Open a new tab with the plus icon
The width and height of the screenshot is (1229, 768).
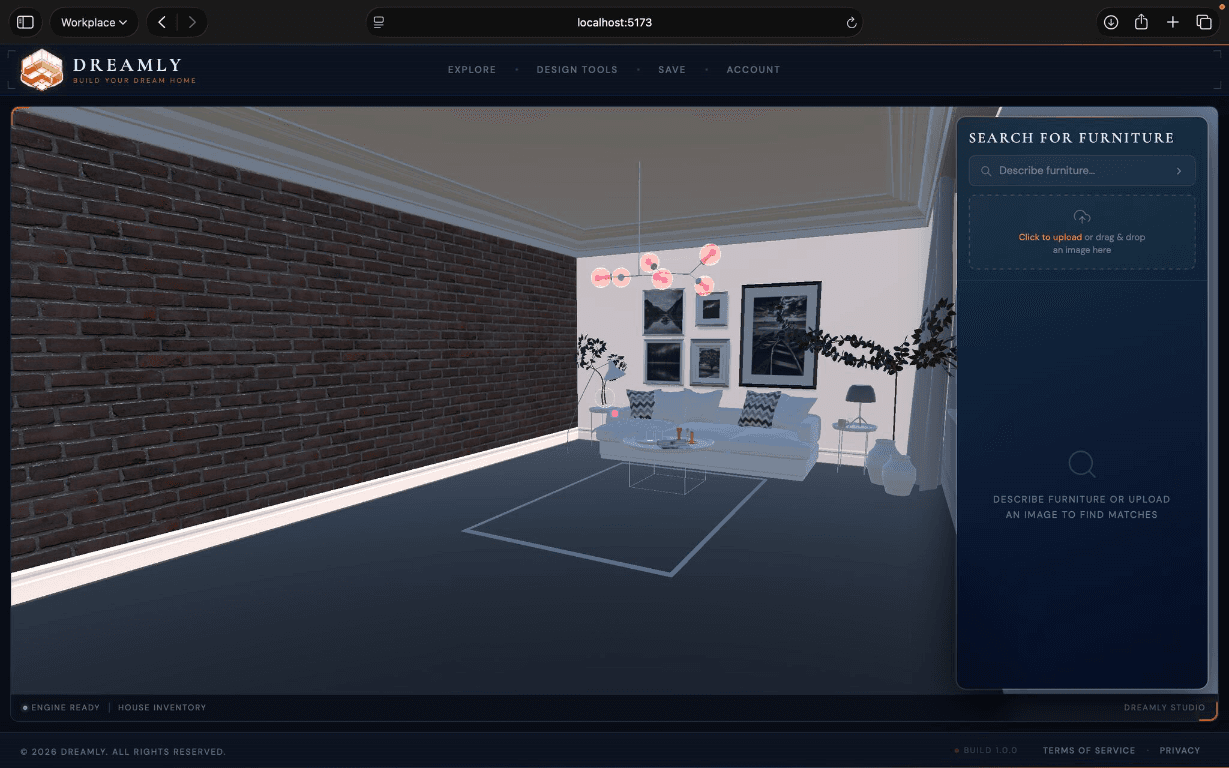(x=1173, y=22)
